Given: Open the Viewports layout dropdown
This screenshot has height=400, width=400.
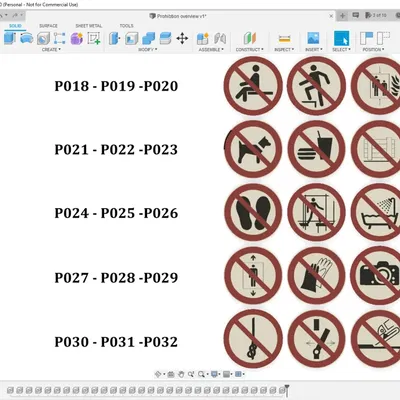Looking at the screenshot, I should point(239,374).
